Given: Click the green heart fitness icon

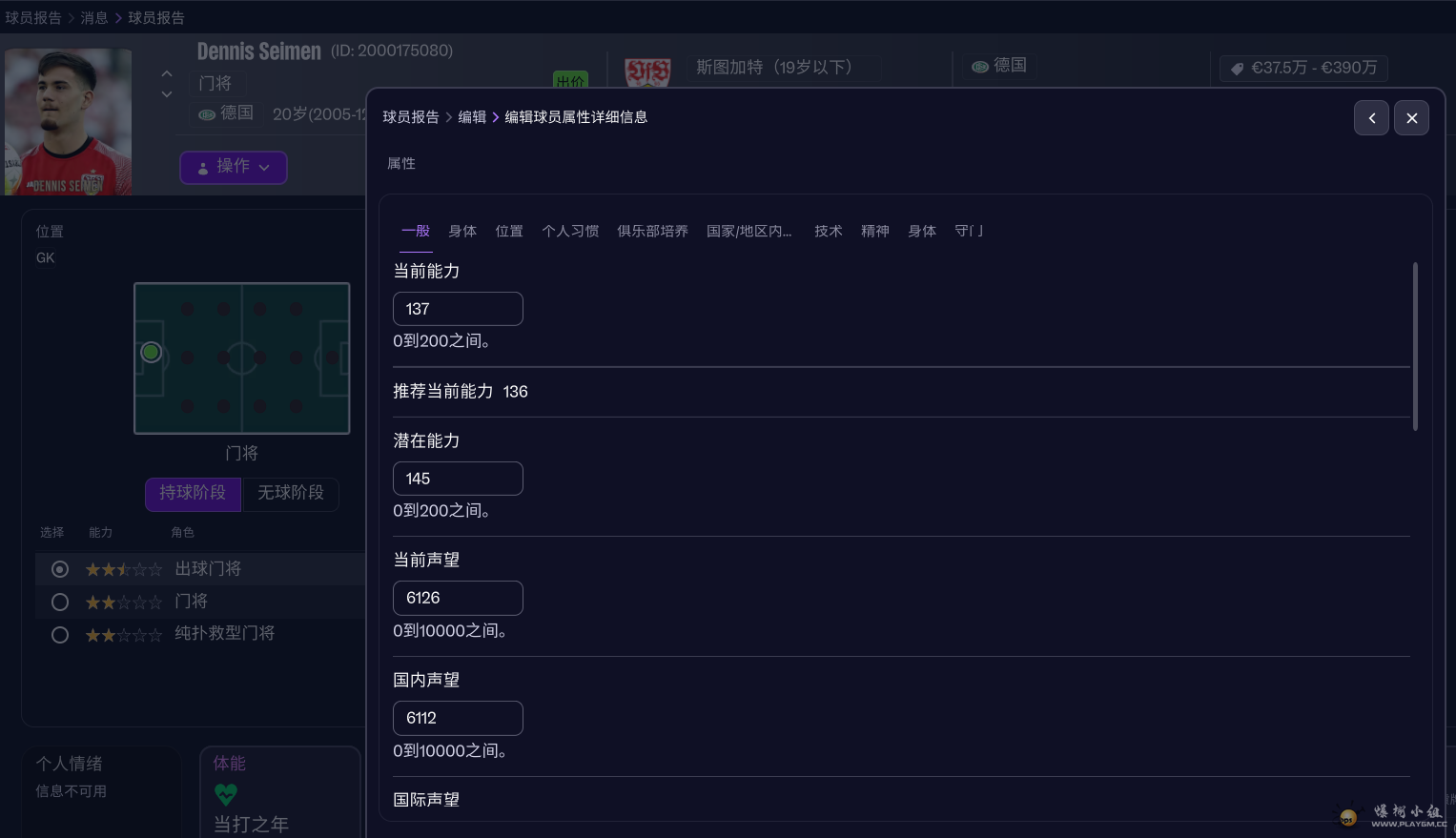Looking at the screenshot, I should pos(226,793).
